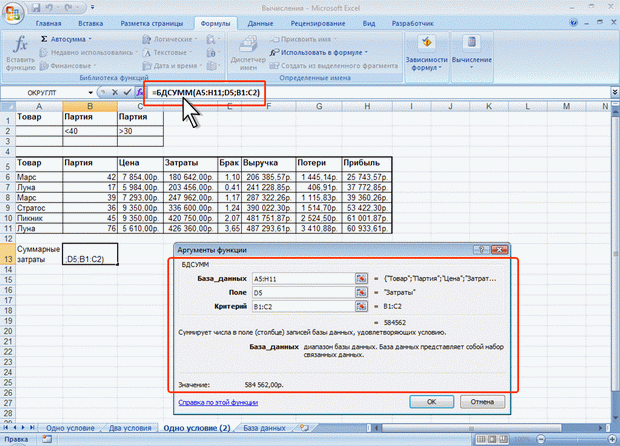This screenshot has height=446, width=620.
Task: Open Text (Текстовые) functions list
Action: (168, 52)
